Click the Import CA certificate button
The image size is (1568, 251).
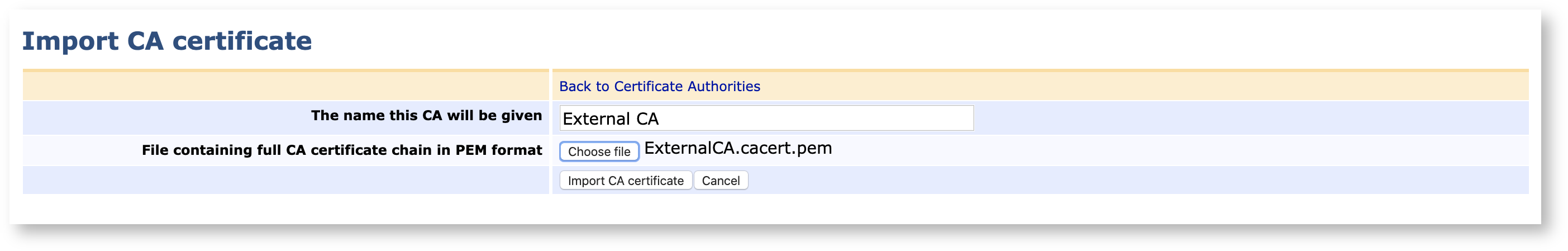coord(625,181)
